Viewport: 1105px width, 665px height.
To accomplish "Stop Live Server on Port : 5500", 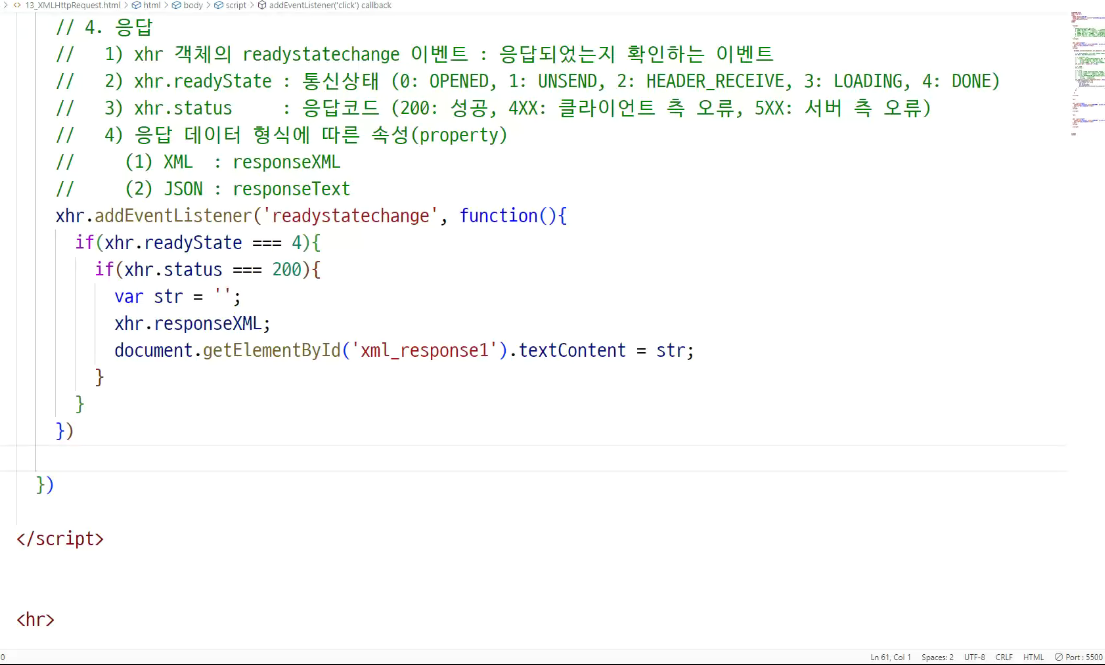I will click(1079, 657).
